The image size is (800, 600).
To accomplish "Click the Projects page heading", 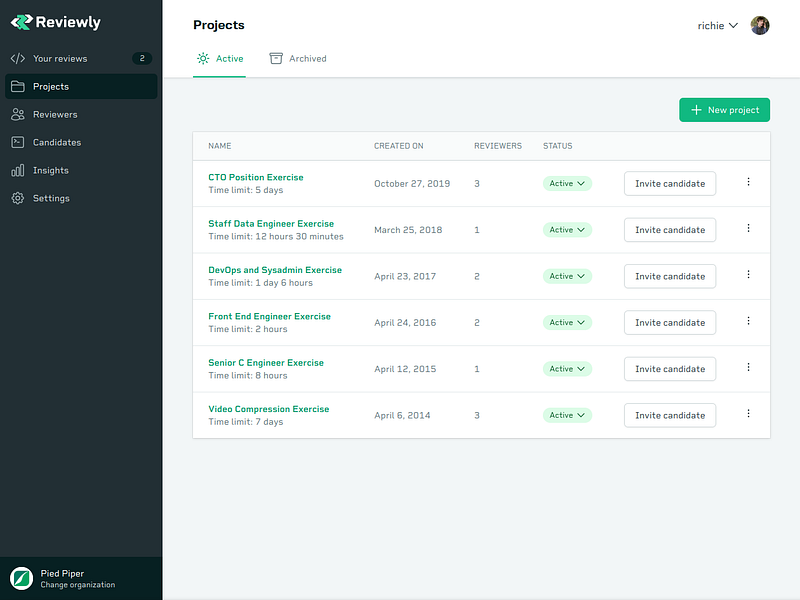I will click(218, 25).
